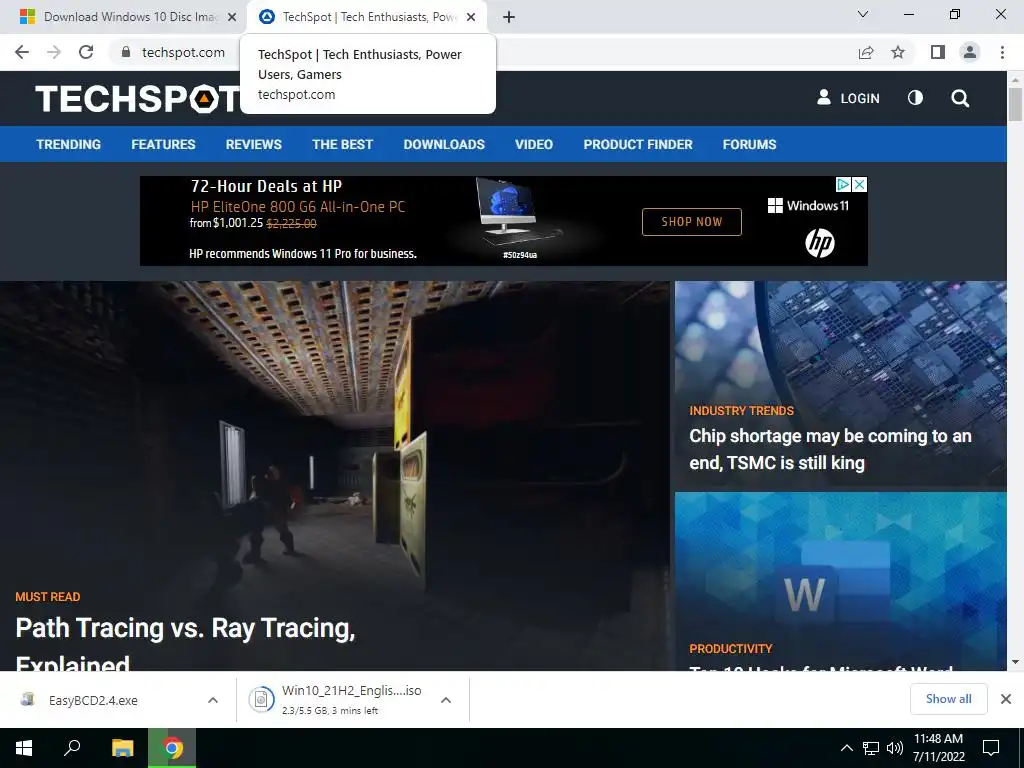View site info via the padlock icon
1024x768 pixels.
(126, 52)
